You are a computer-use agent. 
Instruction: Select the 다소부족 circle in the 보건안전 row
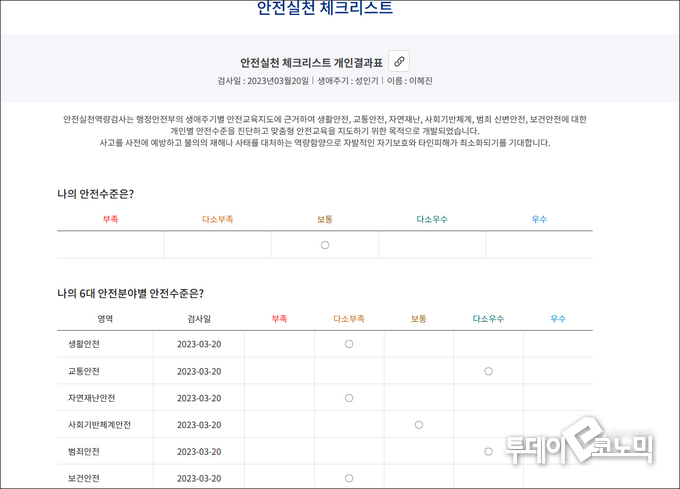coord(349,478)
